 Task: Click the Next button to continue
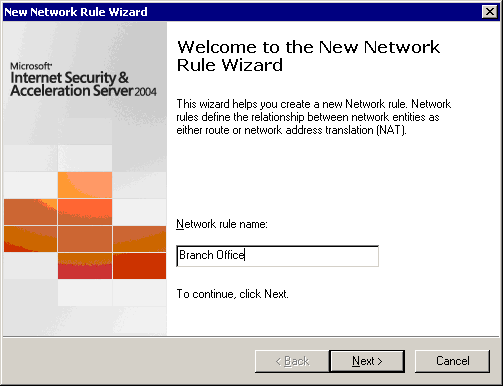367,361
